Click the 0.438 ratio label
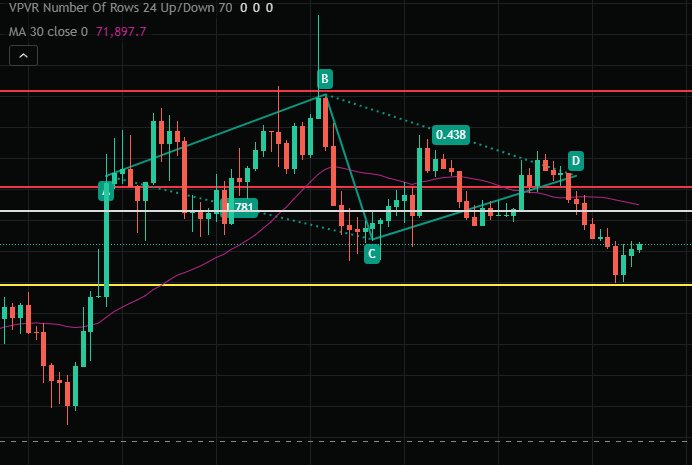Screen dimensions: 692x465 pos(451,135)
